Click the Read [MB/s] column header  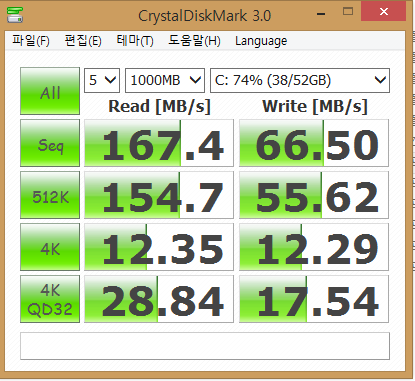tap(159, 107)
